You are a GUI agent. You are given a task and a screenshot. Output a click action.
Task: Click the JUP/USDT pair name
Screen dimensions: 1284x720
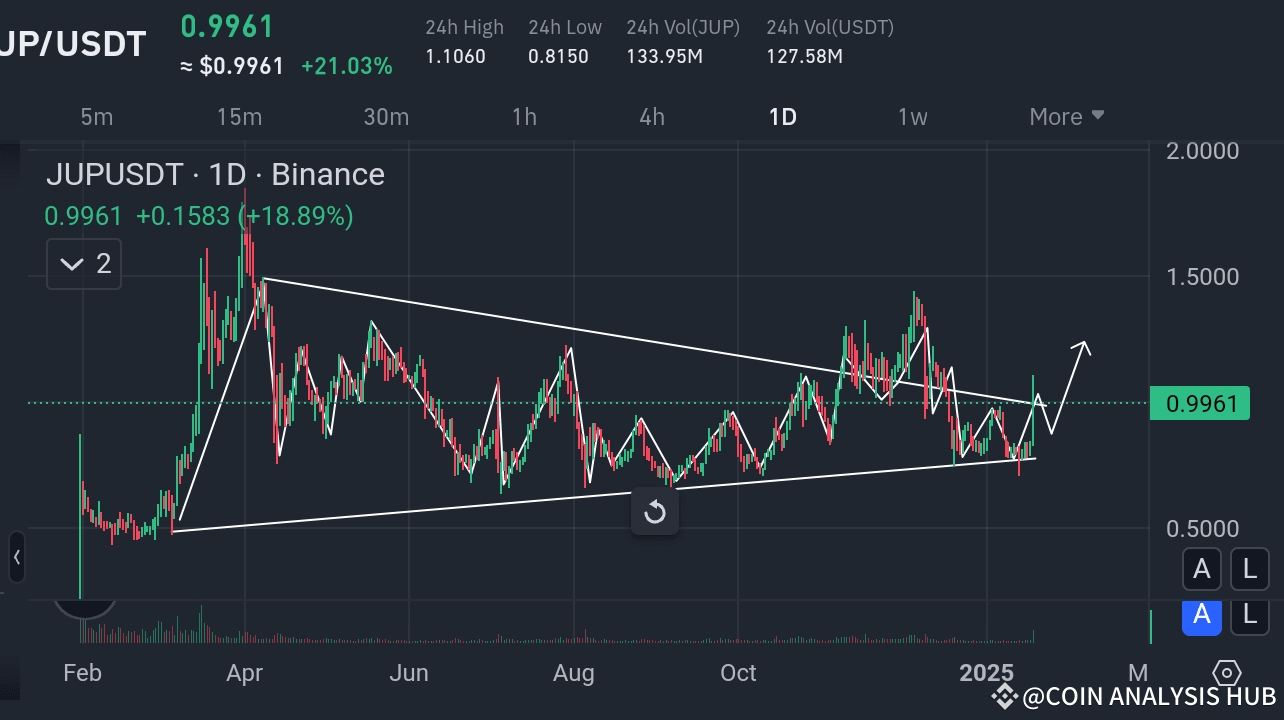pyautogui.click(x=73, y=42)
